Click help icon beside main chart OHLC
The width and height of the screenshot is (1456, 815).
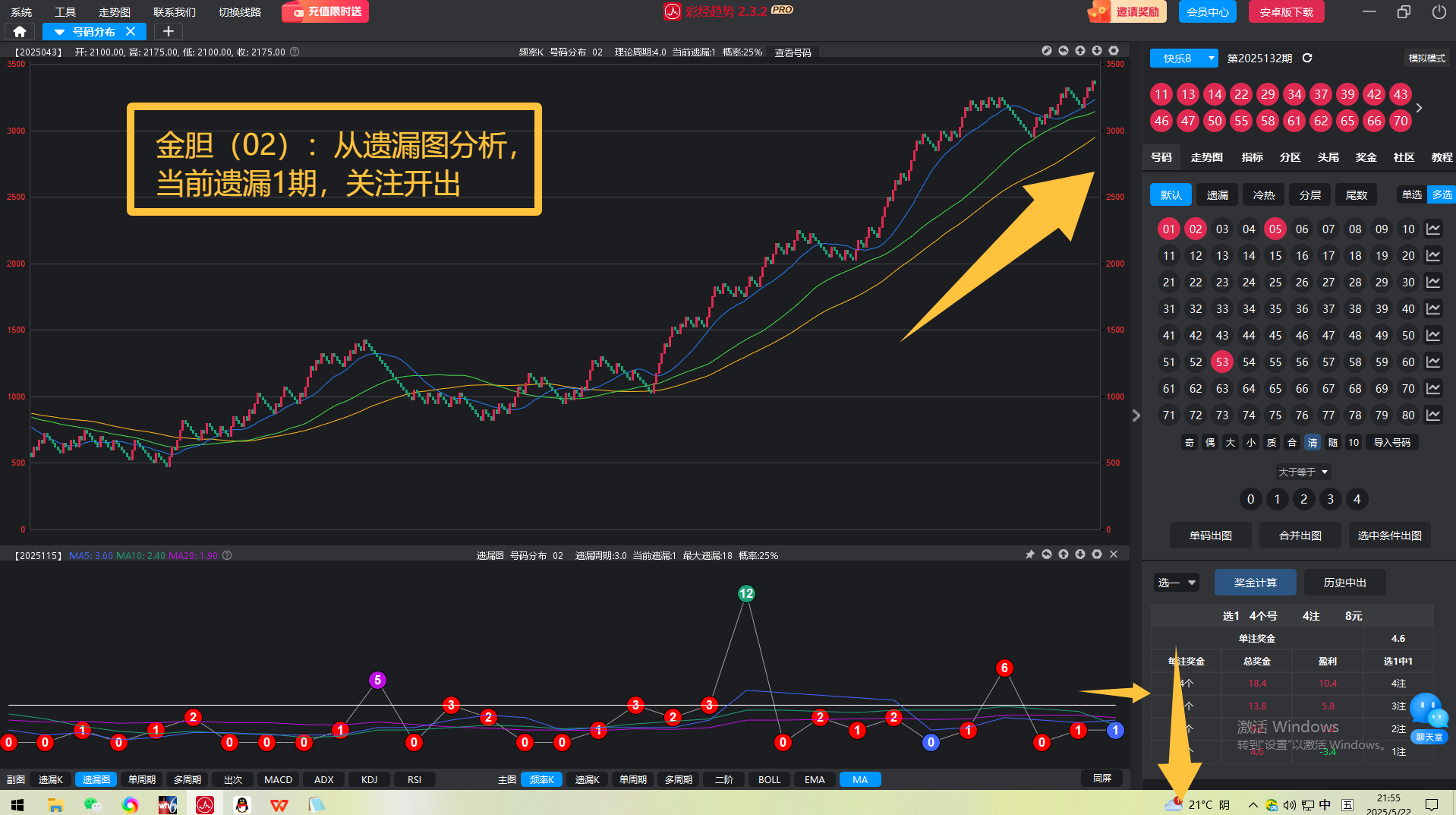click(295, 52)
